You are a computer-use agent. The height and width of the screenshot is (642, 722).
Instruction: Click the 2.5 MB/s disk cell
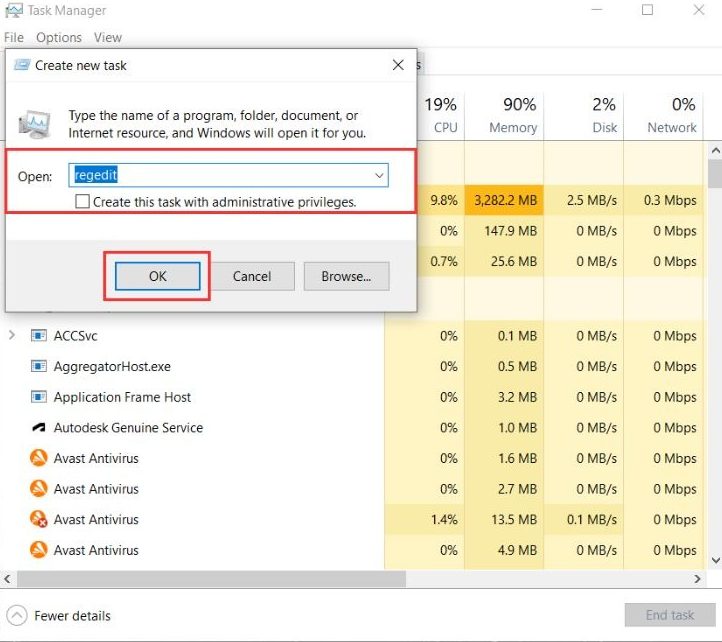(x=583, y=200)
